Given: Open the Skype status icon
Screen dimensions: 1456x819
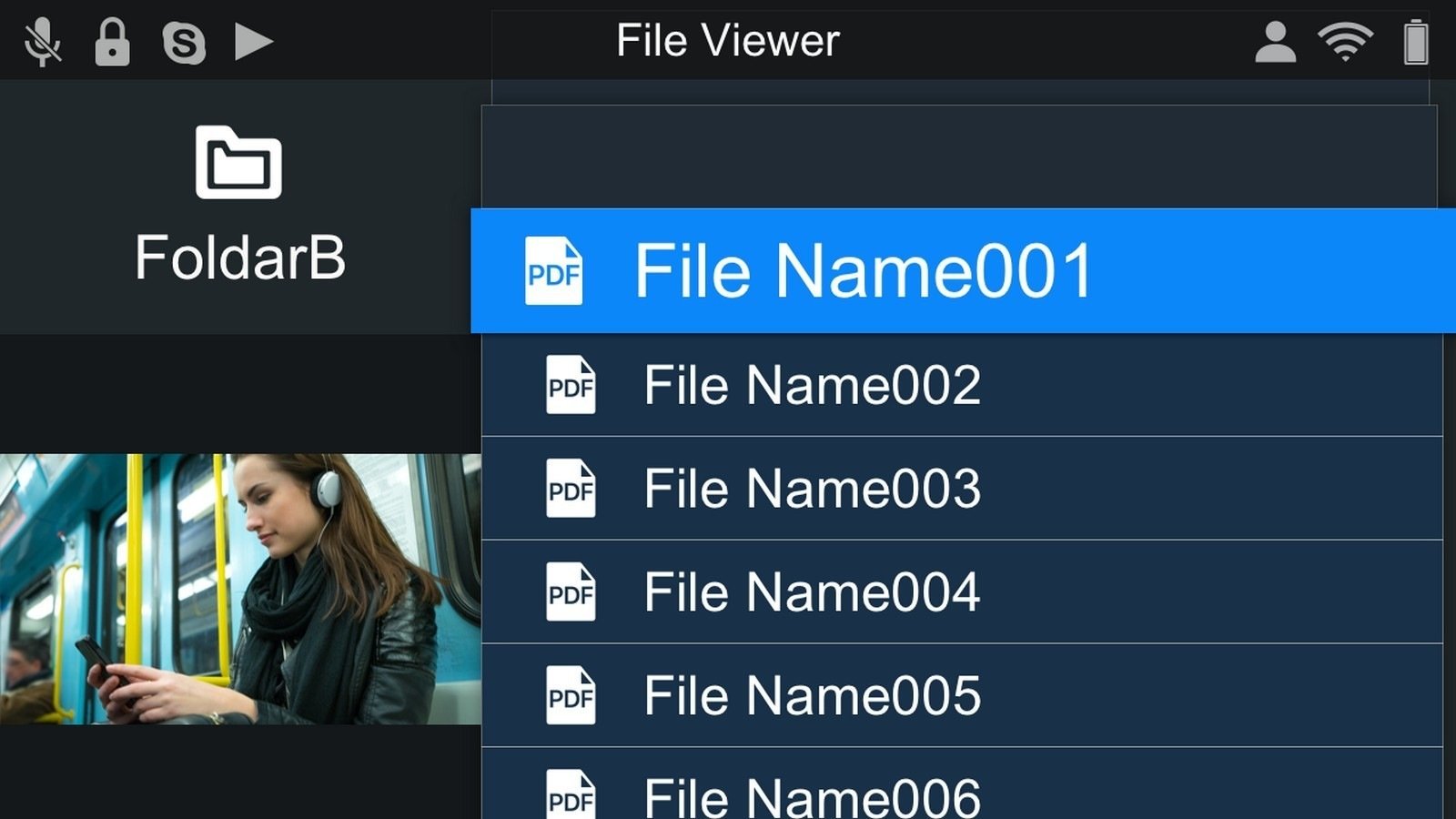Looking at the screenshot, I should tap(184, 43).
